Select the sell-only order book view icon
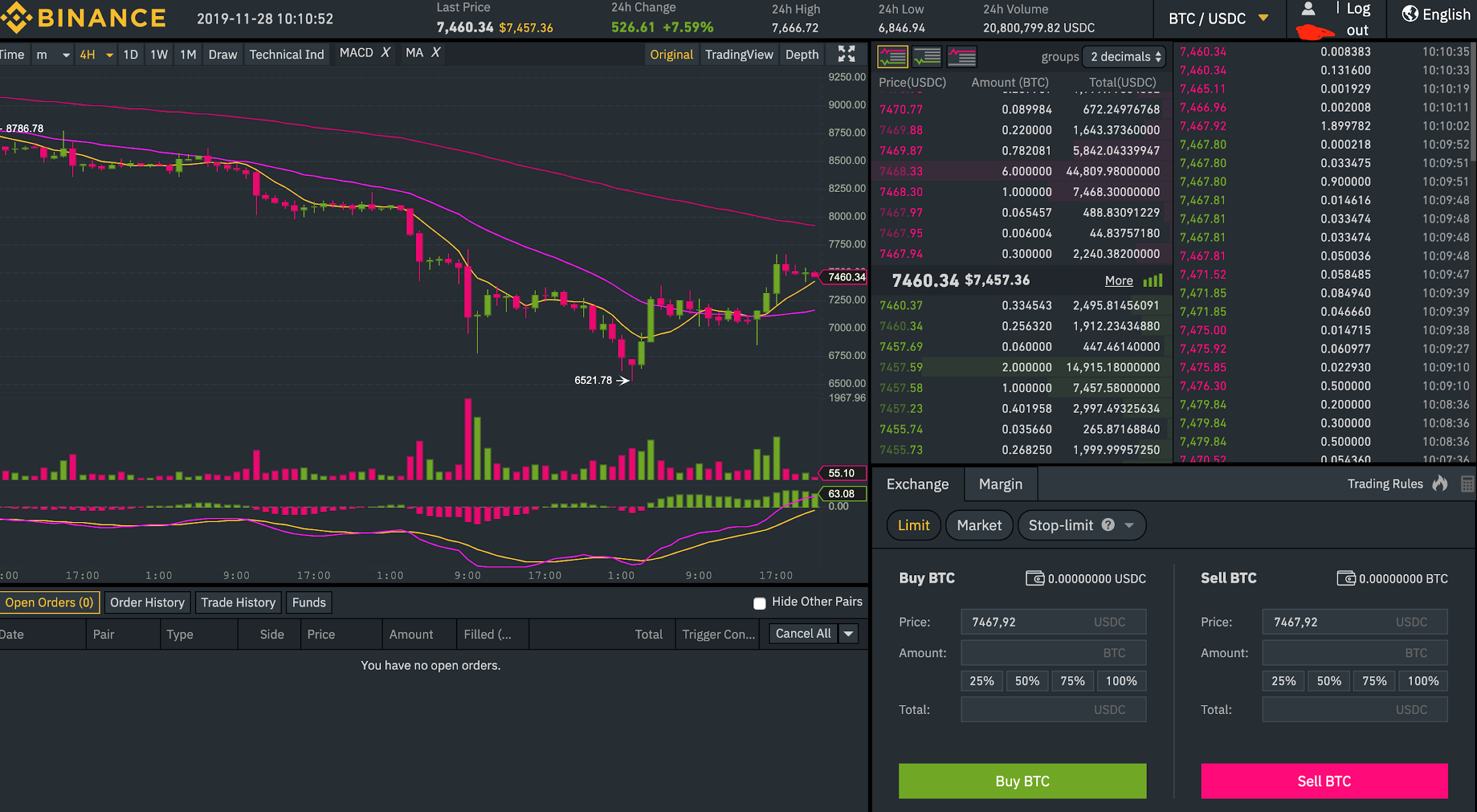Screen dimensions: 1477x812 click(x=961, y=57)
